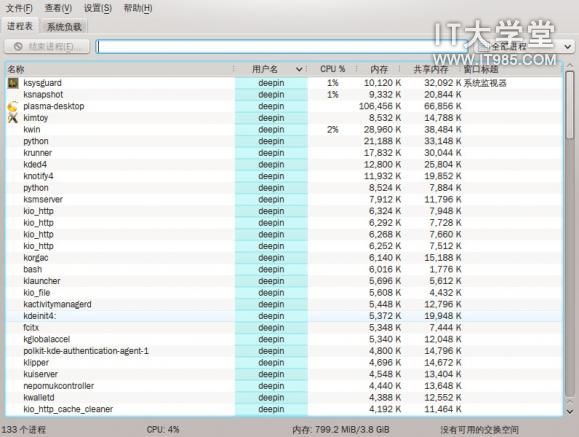The width and height of the screenshot is (579, 437).
Task: Sort by the 内存 column header
Action: click(379, 69)
